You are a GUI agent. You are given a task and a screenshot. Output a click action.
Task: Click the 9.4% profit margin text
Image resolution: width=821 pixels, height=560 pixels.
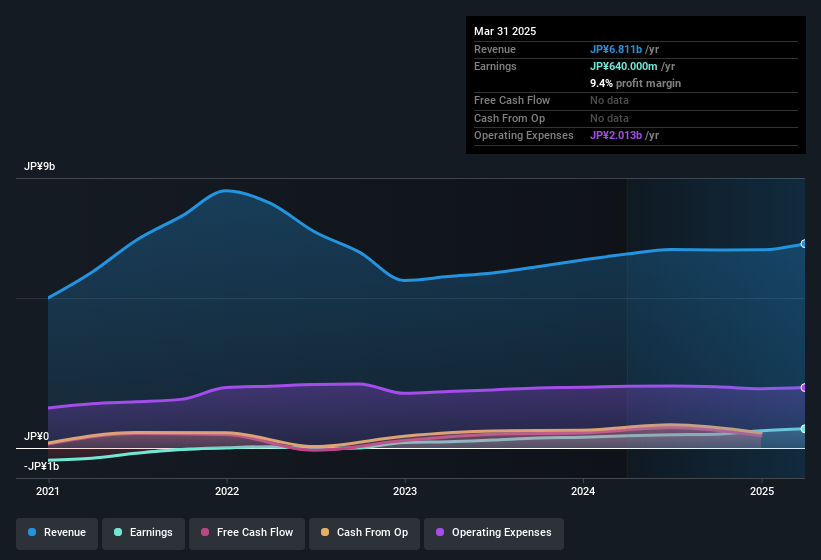[635, 83]
